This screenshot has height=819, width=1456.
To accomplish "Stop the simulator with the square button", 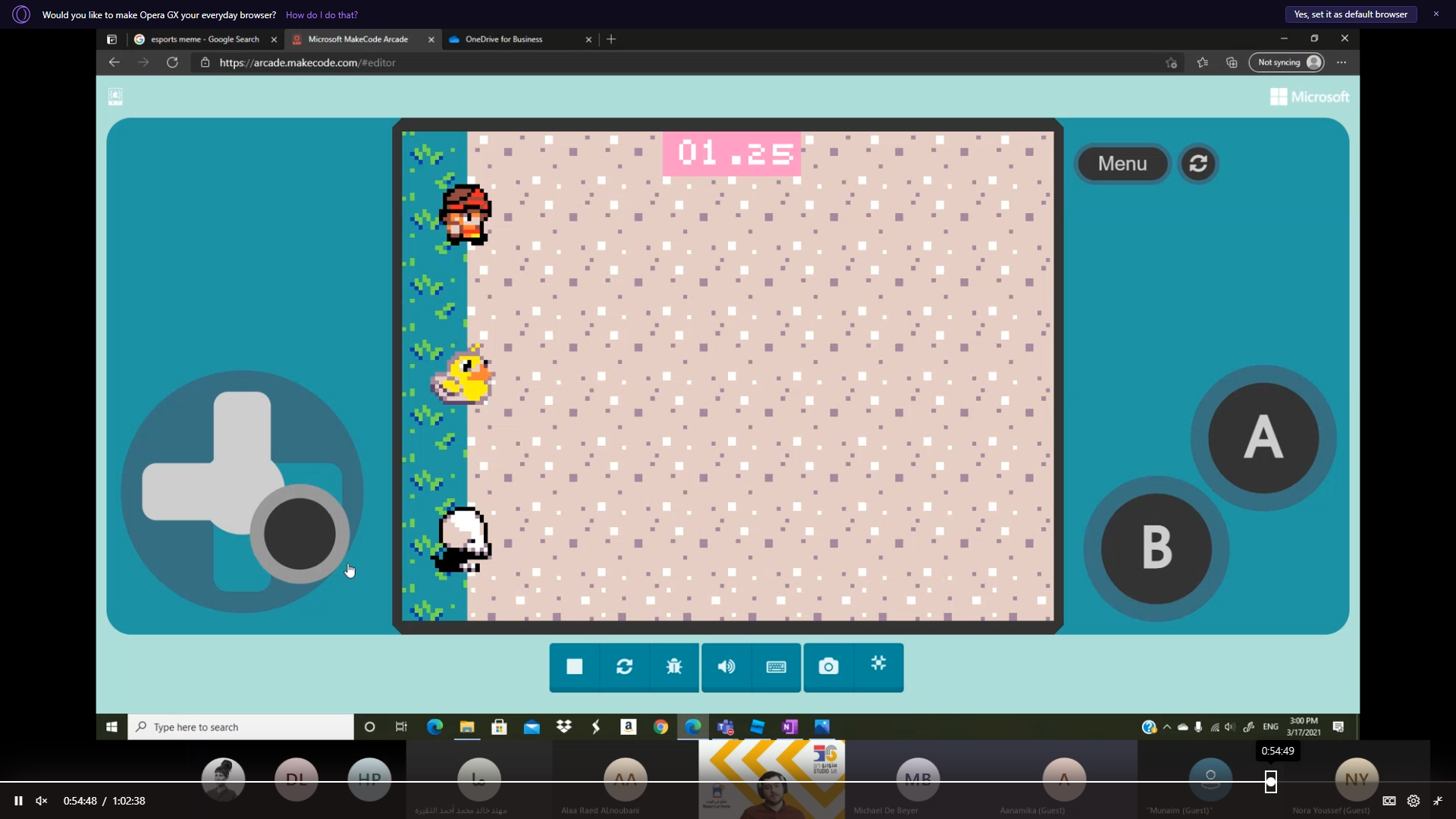I will click(x=574, y=667).
